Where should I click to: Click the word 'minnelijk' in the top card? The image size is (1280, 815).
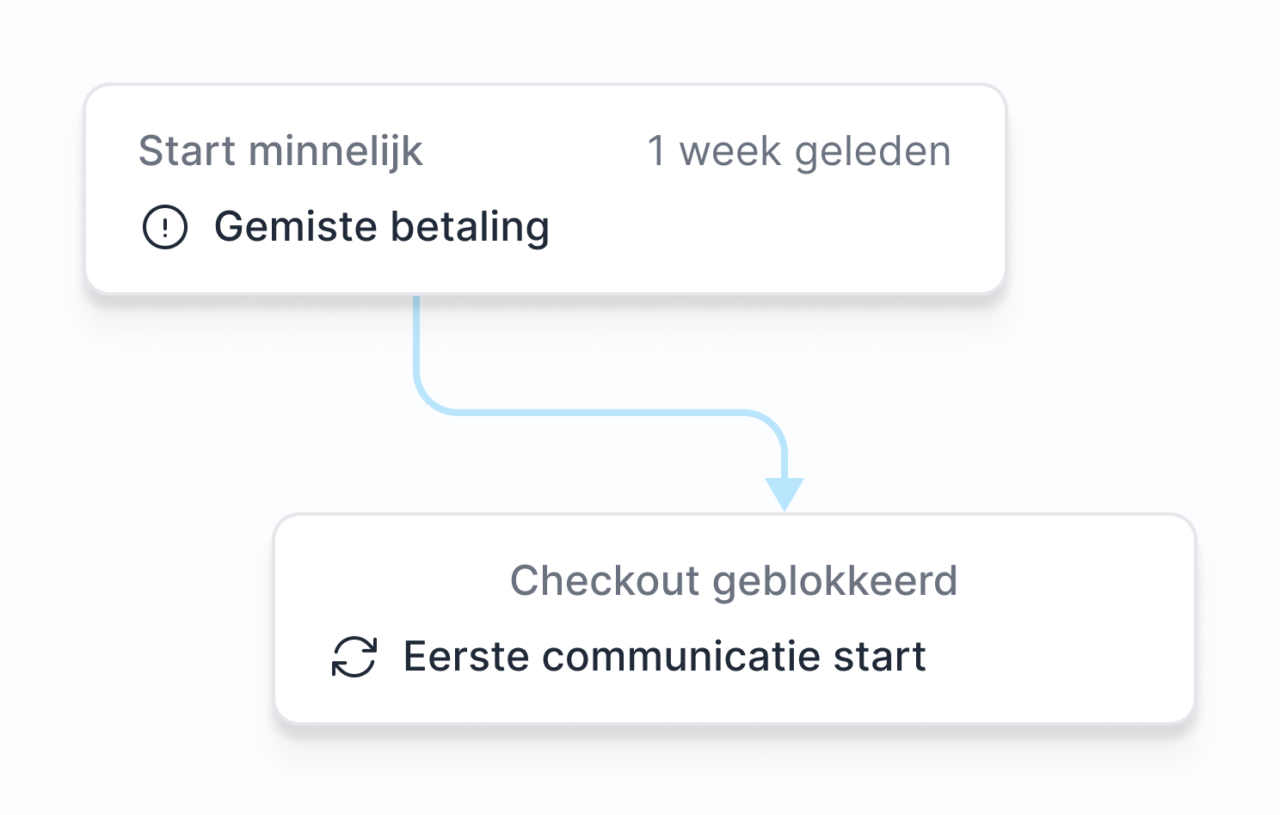(x=336, y=152)
